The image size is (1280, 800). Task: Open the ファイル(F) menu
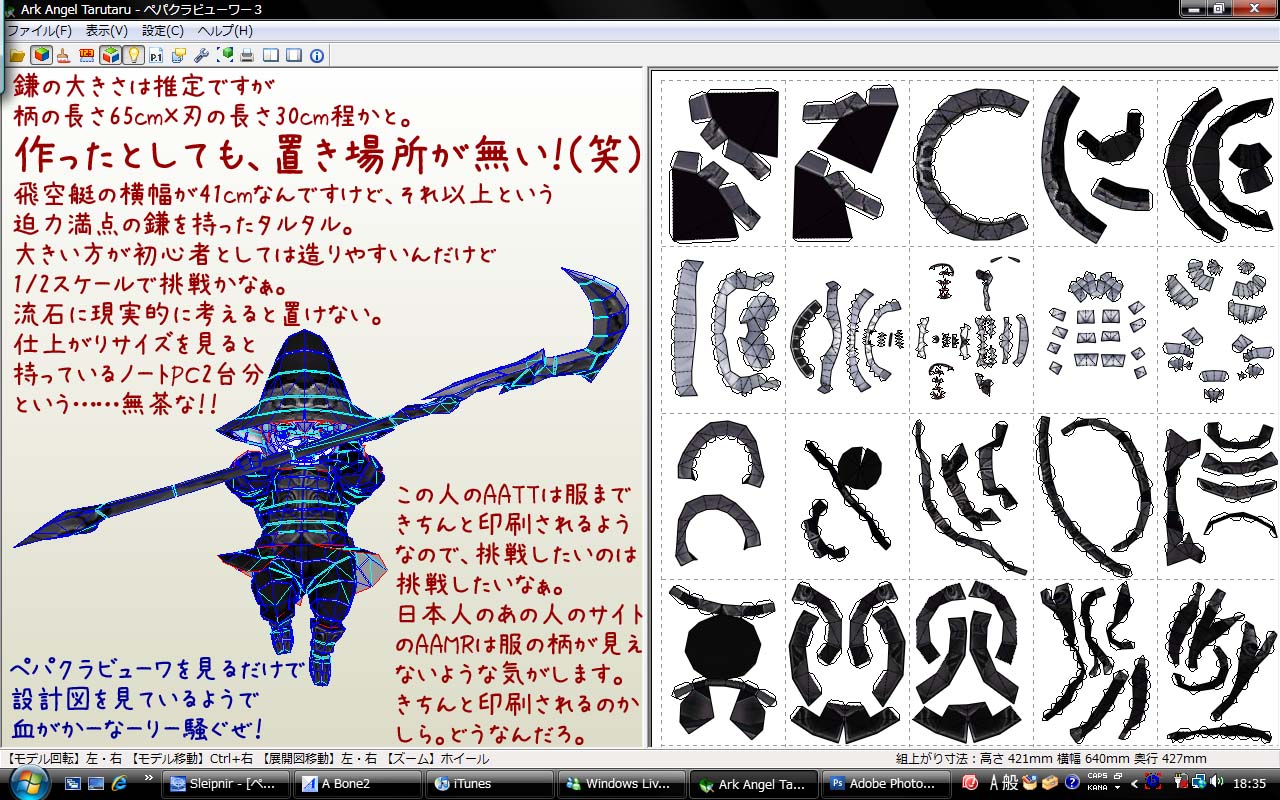39,31
